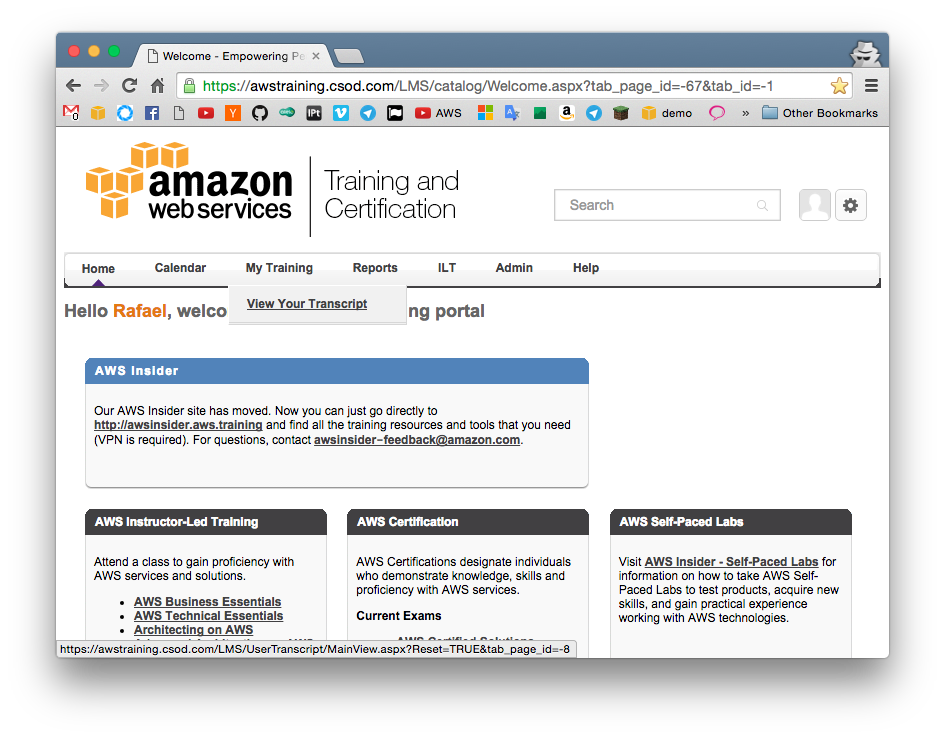Click the incognito spy icon
Image resolution: width=945 pixels, height=738 pixels.
(x=865, y=55)
